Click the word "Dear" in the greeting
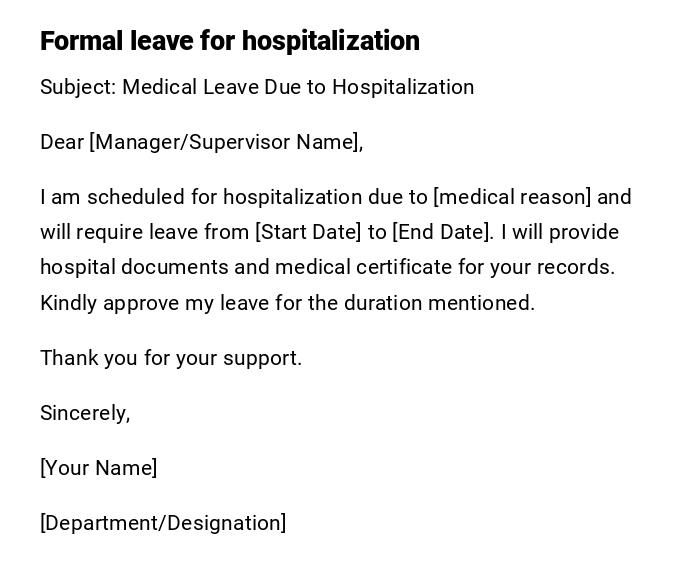 click(x=62, y=142)
